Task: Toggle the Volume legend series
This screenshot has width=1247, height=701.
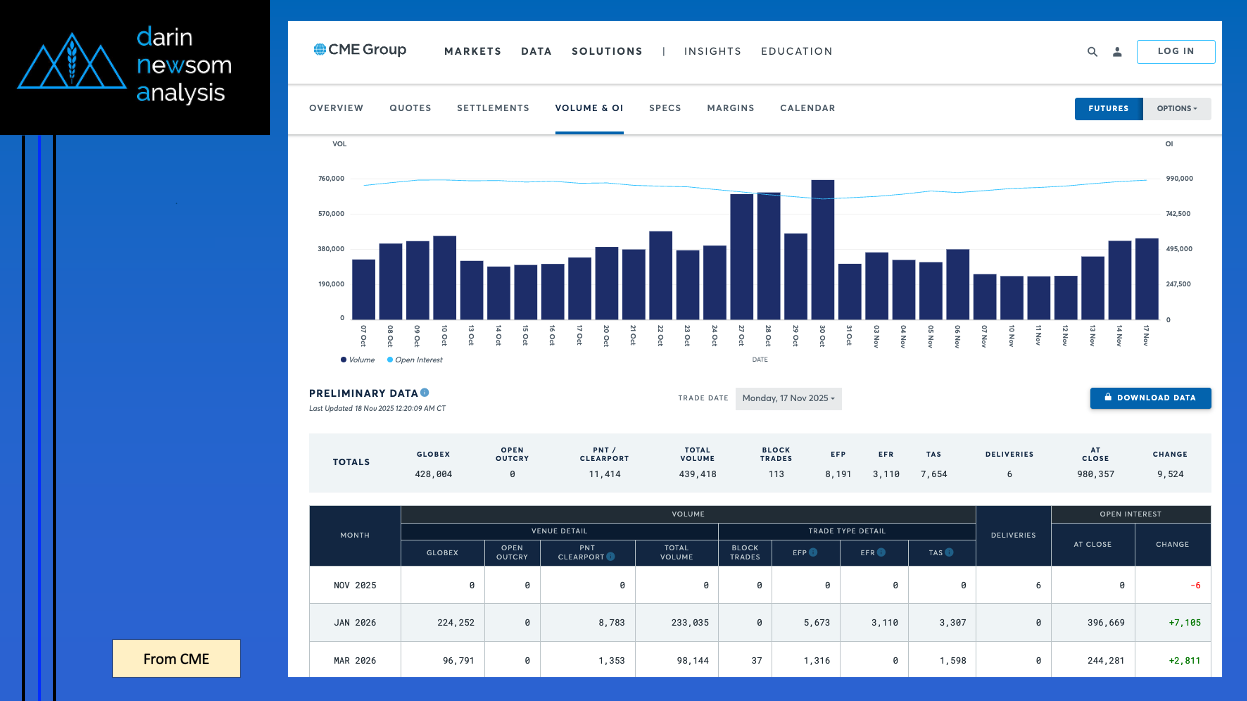Action: click(x=357, y=360)
